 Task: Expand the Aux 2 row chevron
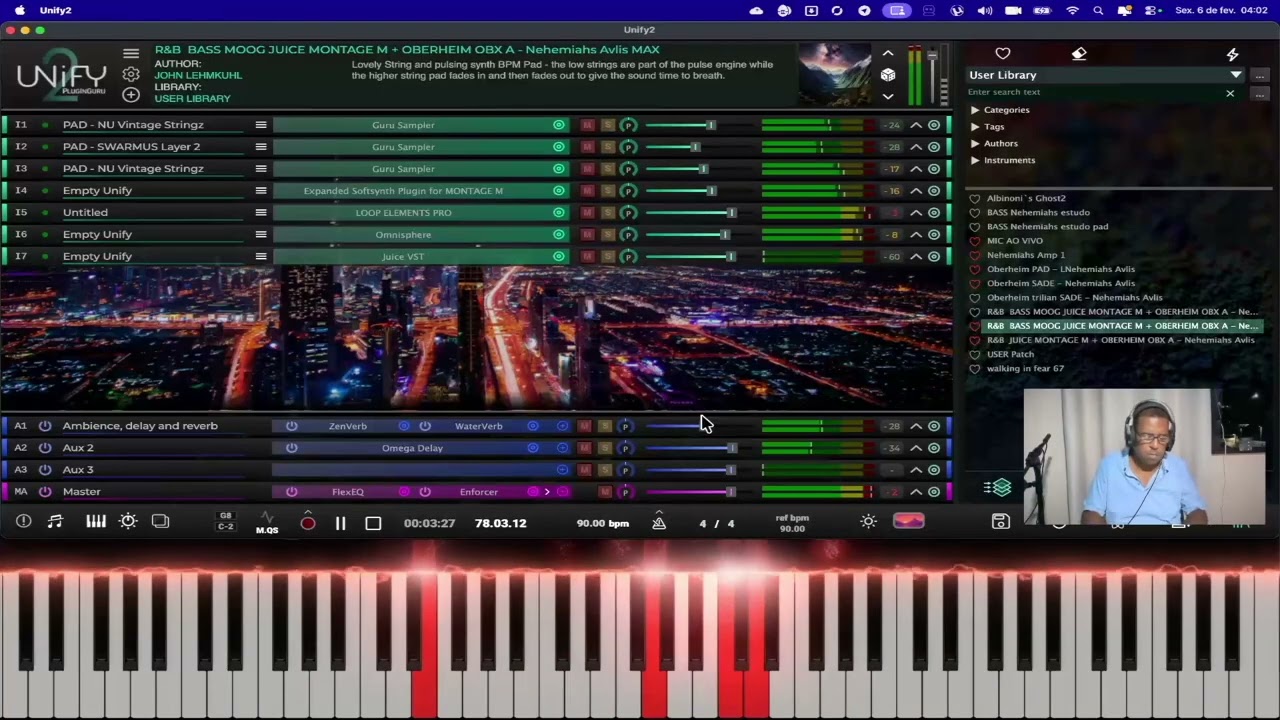tap(915, 448)
